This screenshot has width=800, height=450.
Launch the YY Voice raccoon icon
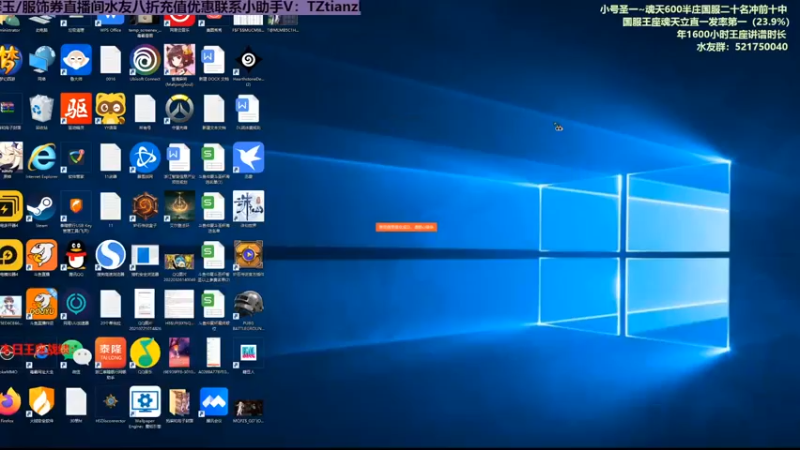click(111, 109)
